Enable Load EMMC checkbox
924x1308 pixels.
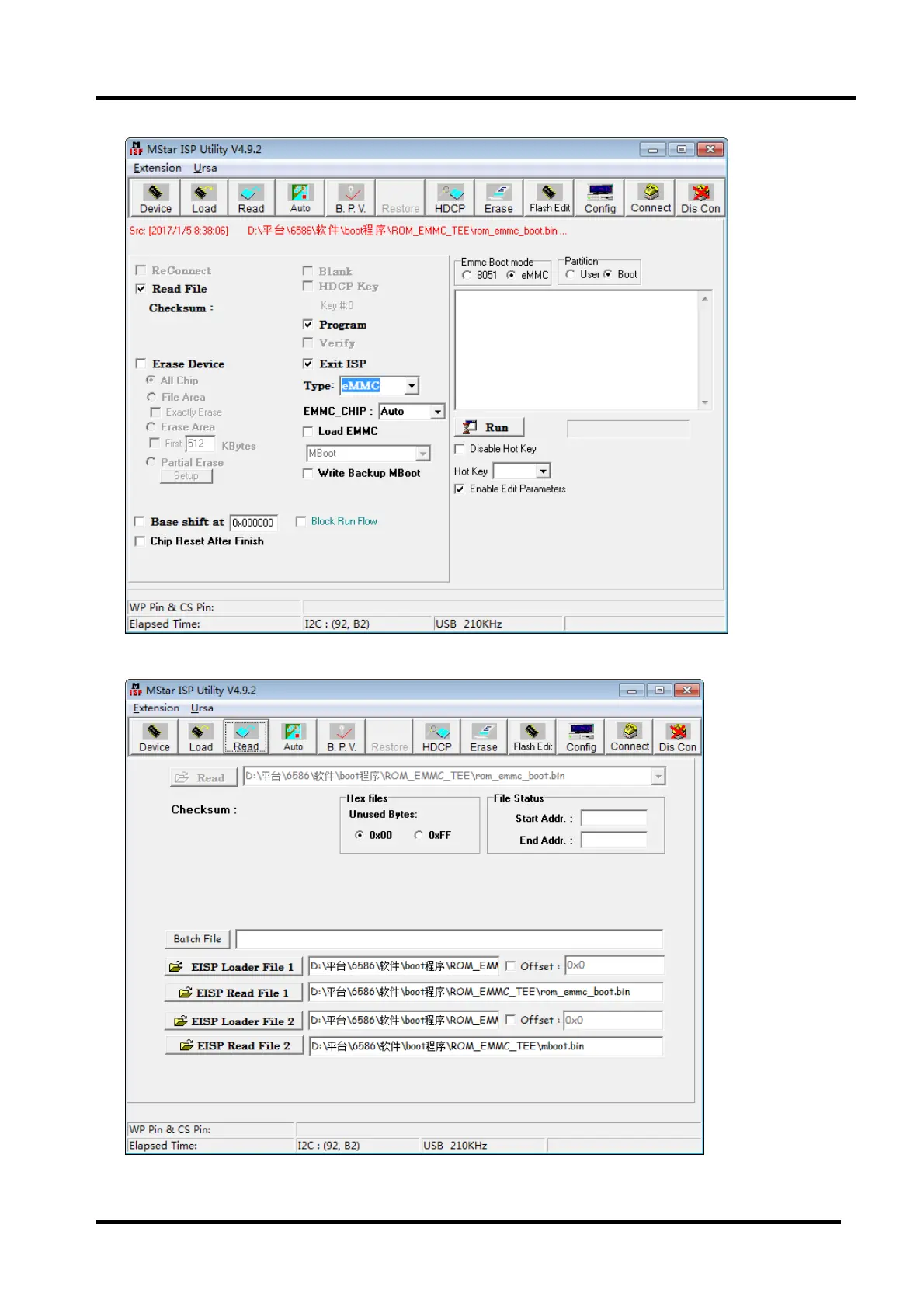point(307,431)
